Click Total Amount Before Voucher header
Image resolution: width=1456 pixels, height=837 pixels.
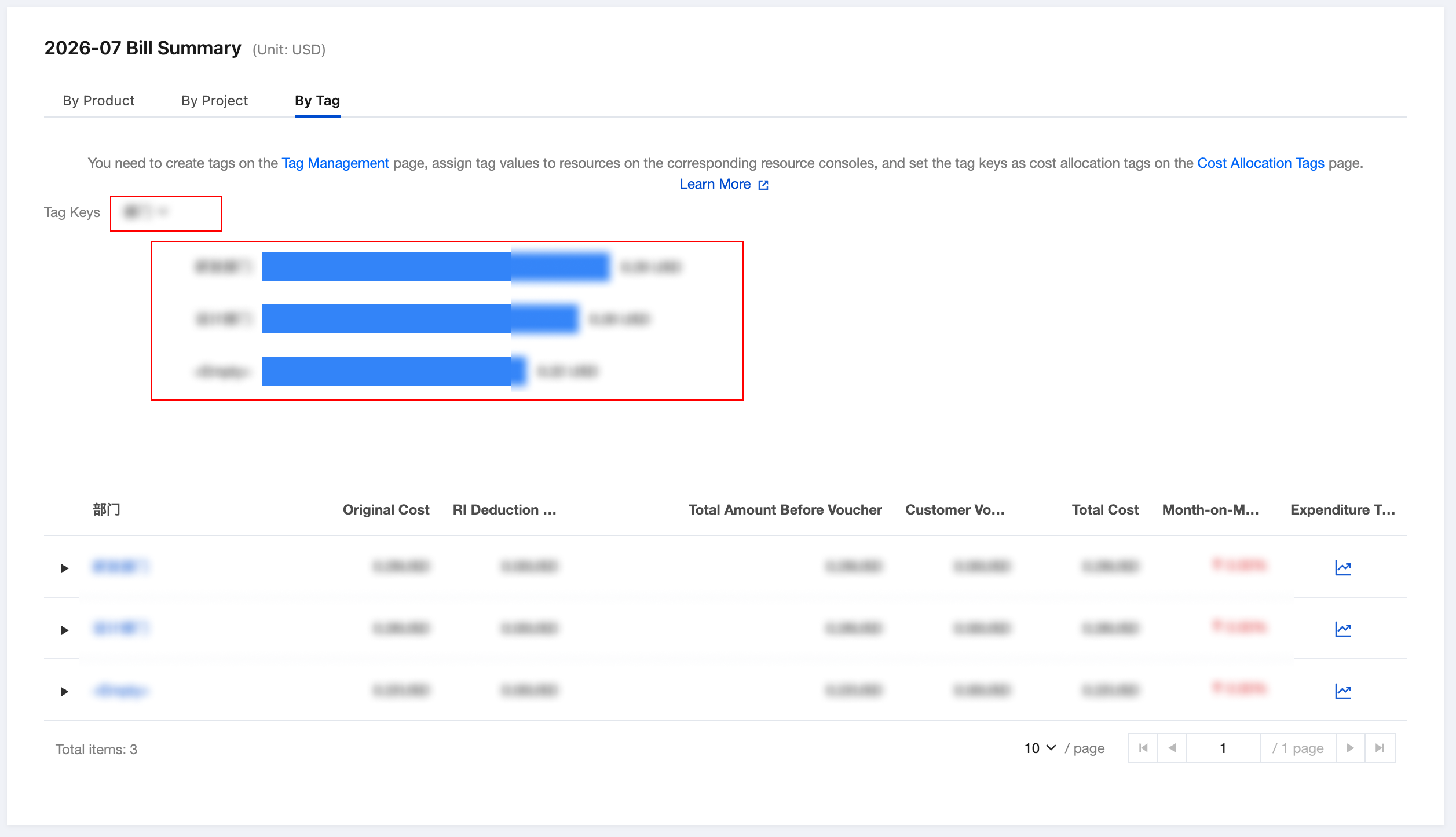785,510
